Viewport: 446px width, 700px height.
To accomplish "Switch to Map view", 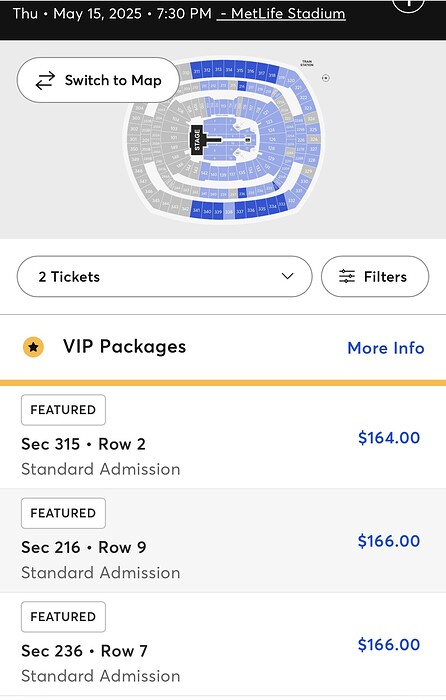I will tap(98, 80).
